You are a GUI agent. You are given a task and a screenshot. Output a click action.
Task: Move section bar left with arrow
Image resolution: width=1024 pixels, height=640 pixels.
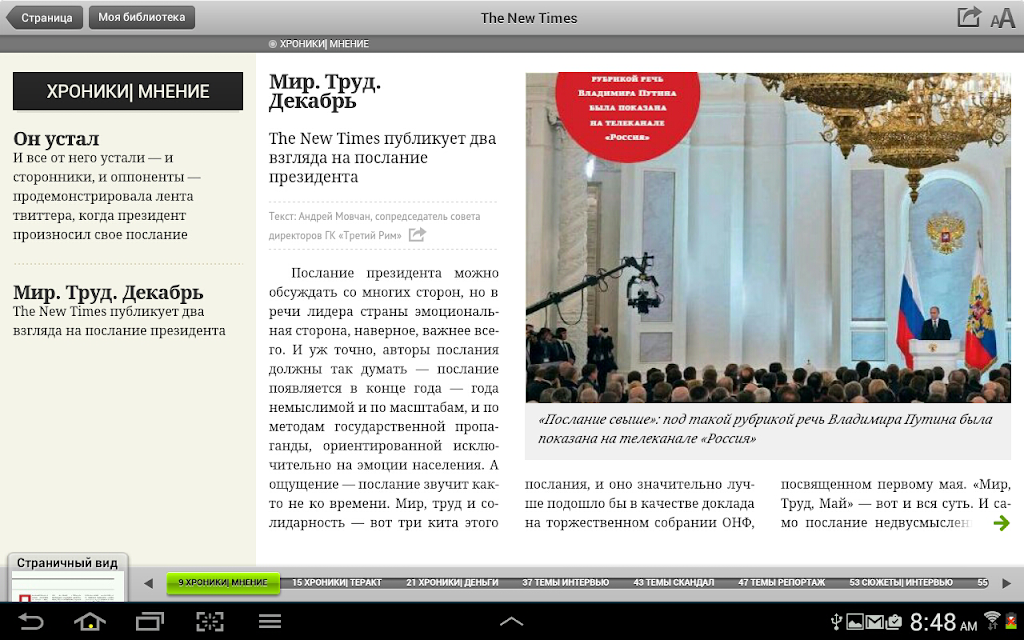[x=148, y=583]
